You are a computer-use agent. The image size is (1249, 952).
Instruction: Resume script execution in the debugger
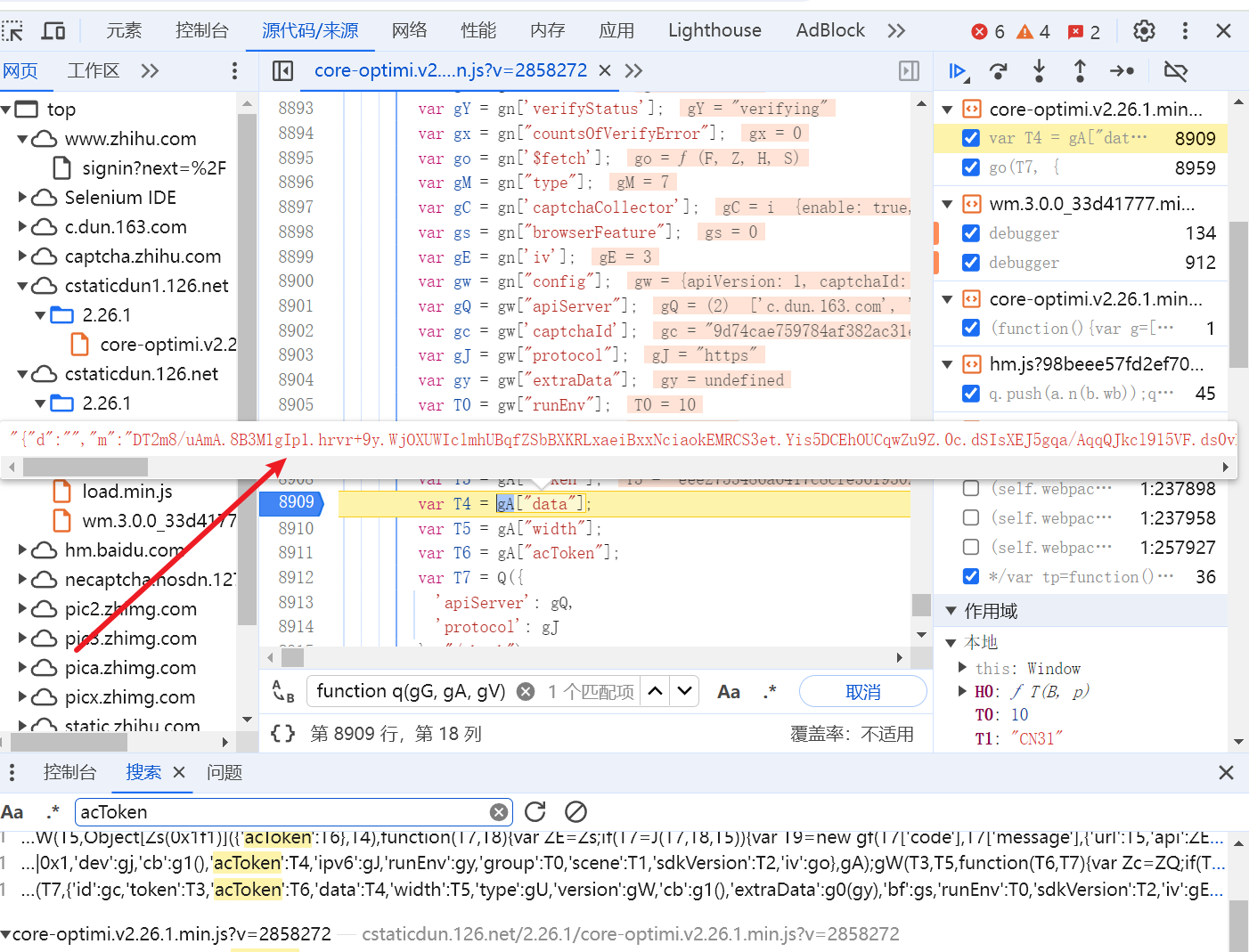pos(958,71)
